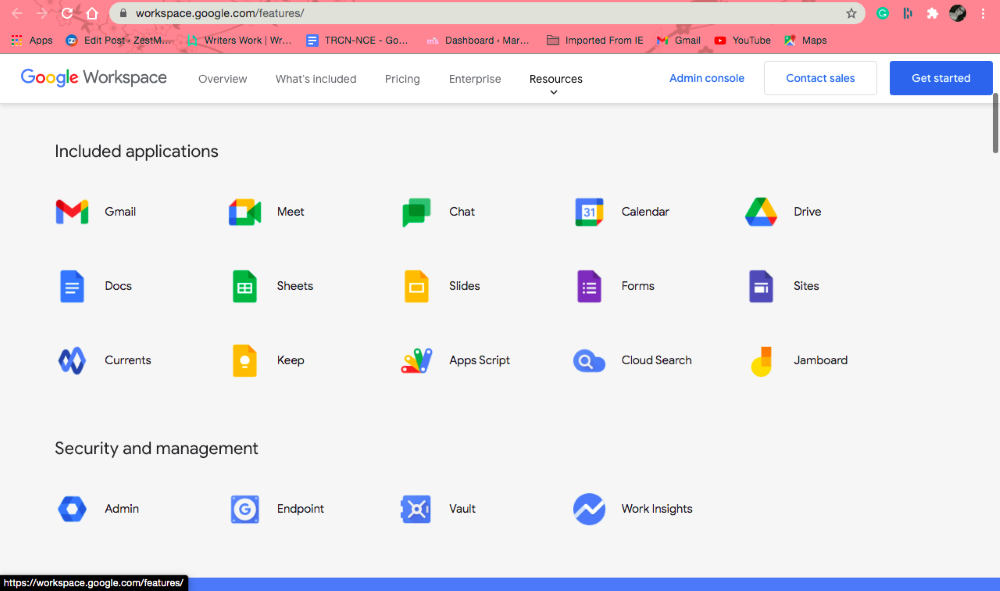The width and height of the screenshot is (1000, 591).
Task: Click the Contact sales button
Action: [x=820, y=78]
